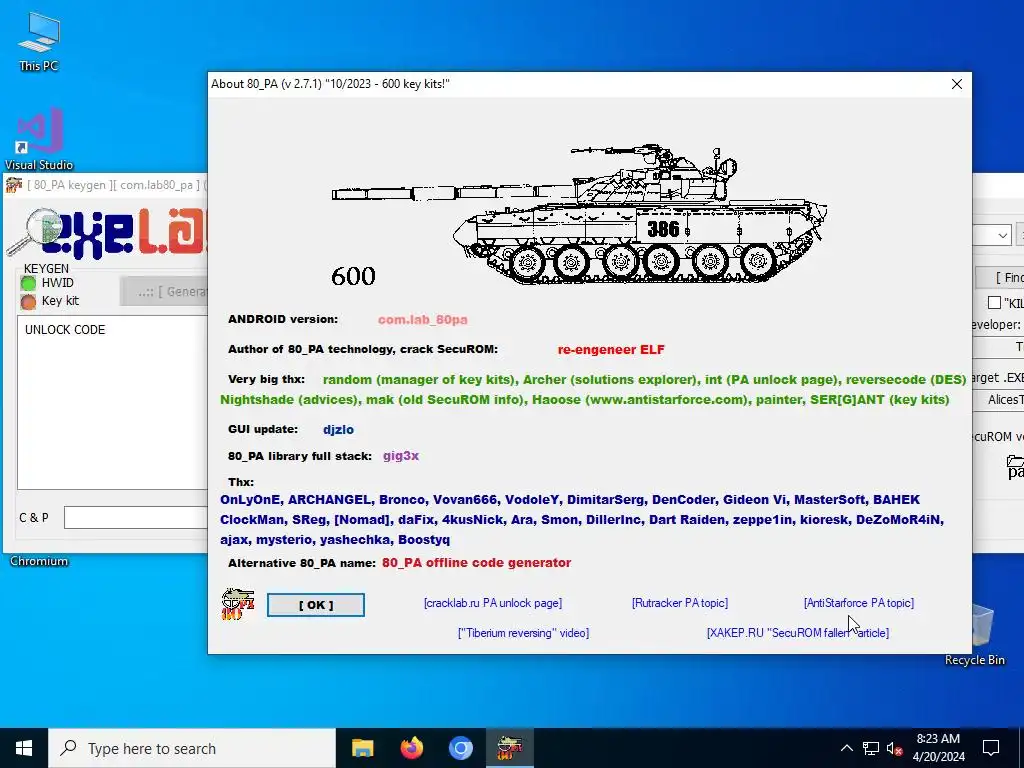The width and height of the screenshot is (1024, 768).
Task: Click the folder icon in keygen window
Action: [x=1015, y=467]
